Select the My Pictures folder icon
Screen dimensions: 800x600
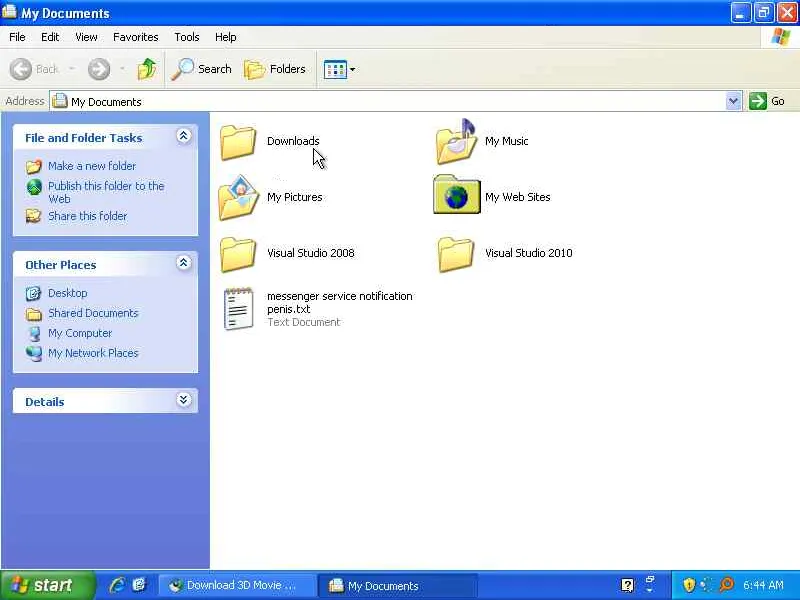pos(238,198)
